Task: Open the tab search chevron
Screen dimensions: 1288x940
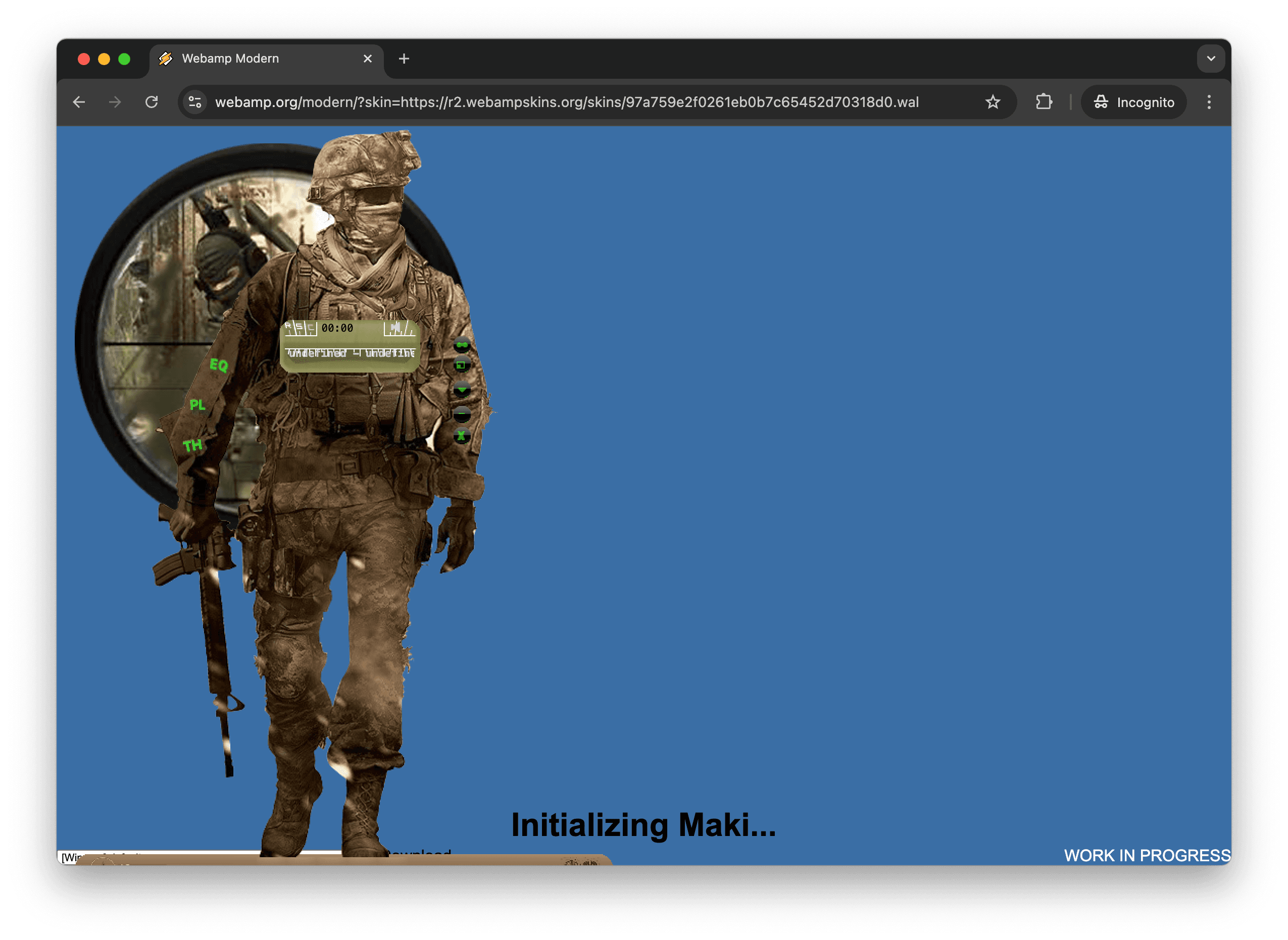Action: (x=1211, y=58)
